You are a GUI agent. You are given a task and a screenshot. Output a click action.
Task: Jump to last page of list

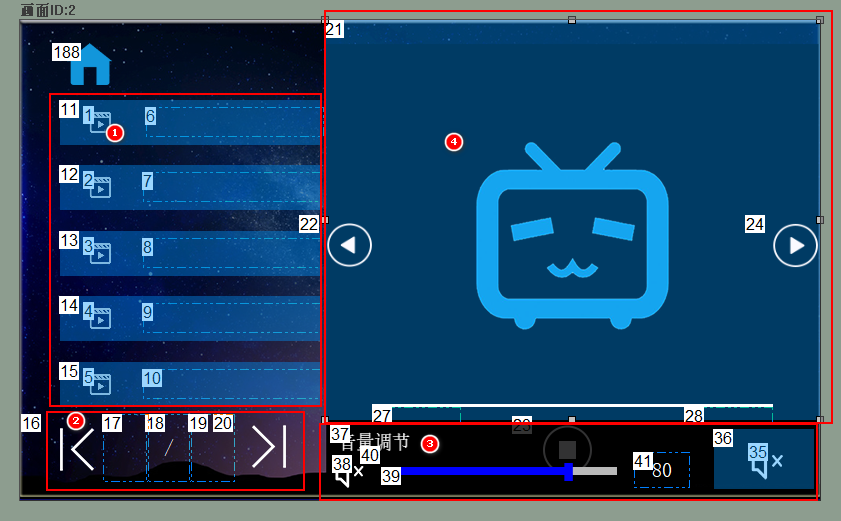click(x=268, y=447)
